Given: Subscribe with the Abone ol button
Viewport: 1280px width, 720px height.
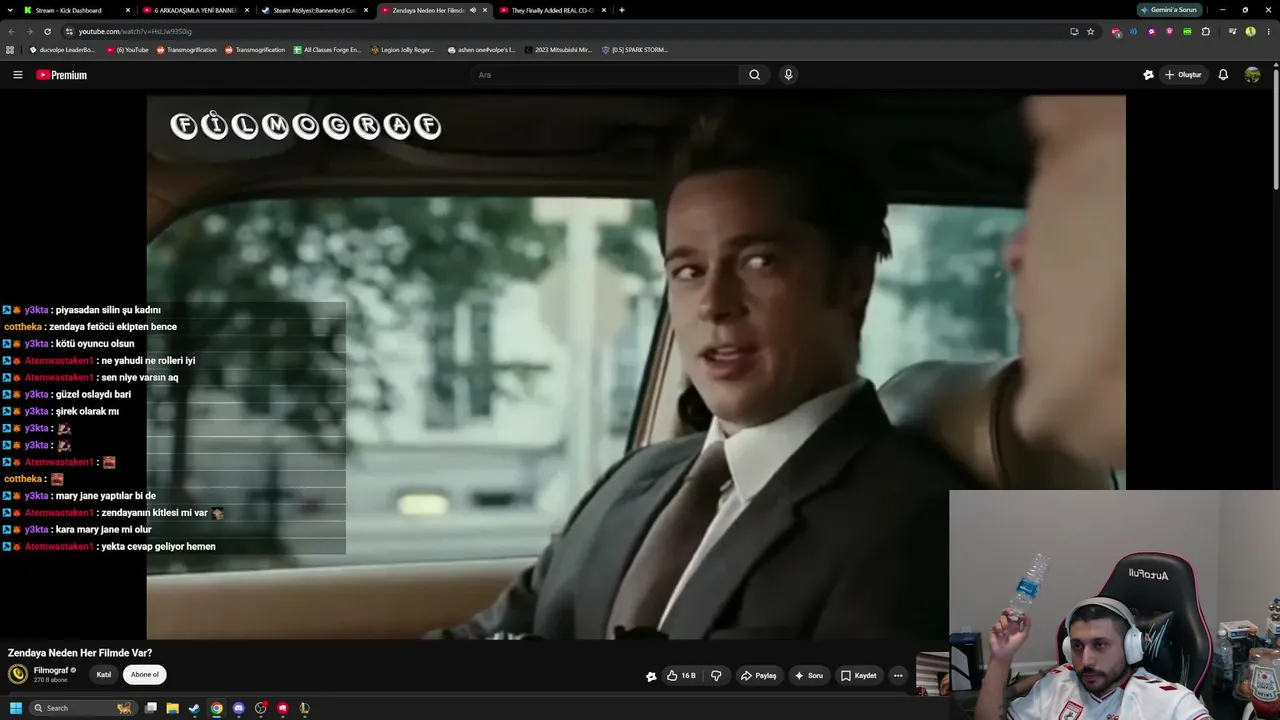Looking at the screenshot, I should [145, 675].
